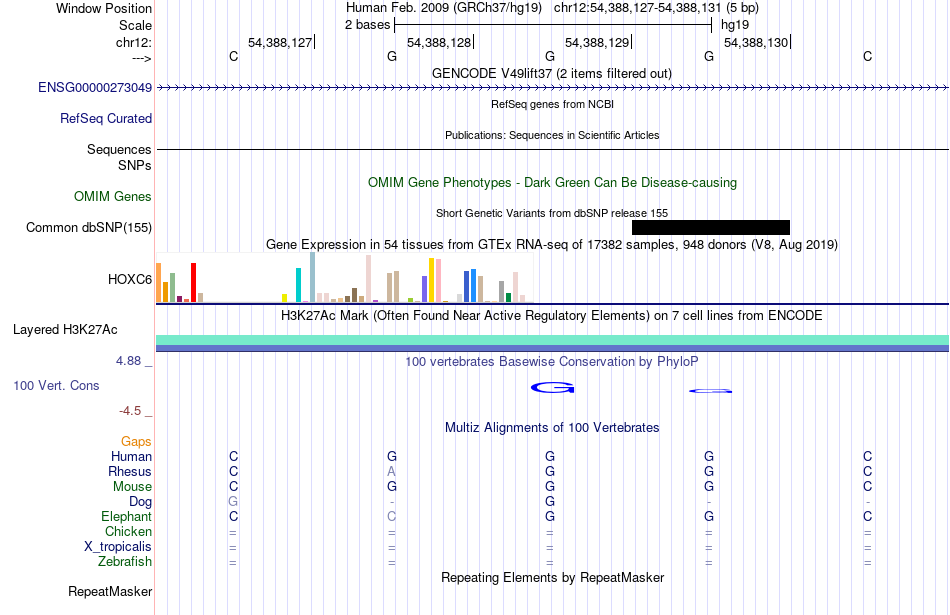The image size is (950, 615).
Task: Open the RefSeq Curated track label
Action: coord(106,119)
